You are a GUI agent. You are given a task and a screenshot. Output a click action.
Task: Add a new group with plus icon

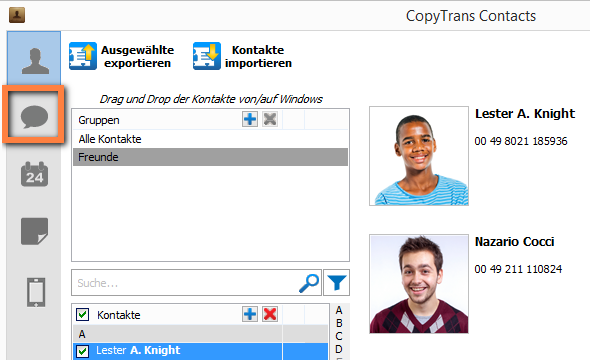(x=250, y=120)
